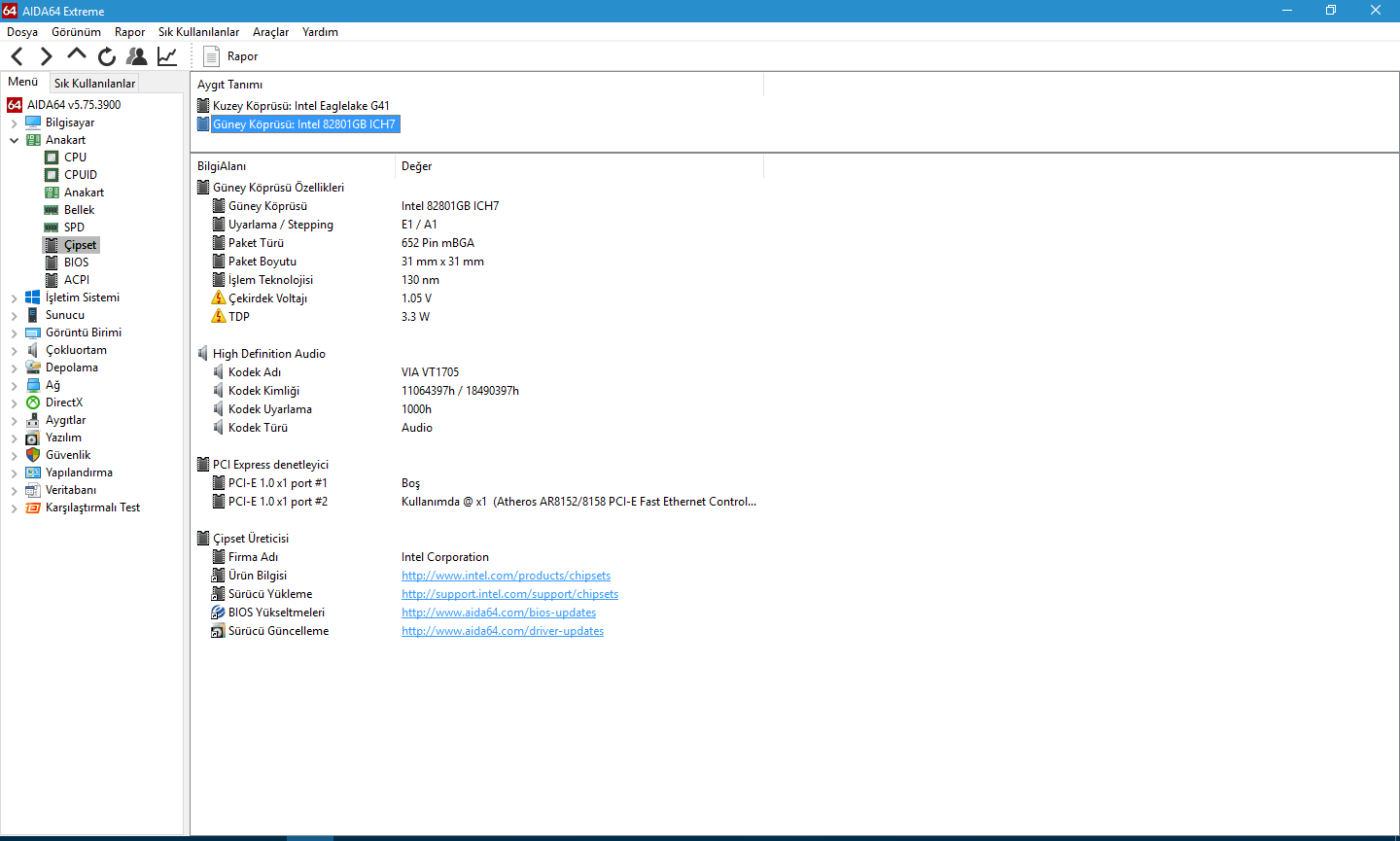
Task: Click the SPD memory icon in the tree
Action: tap(52, 228)
